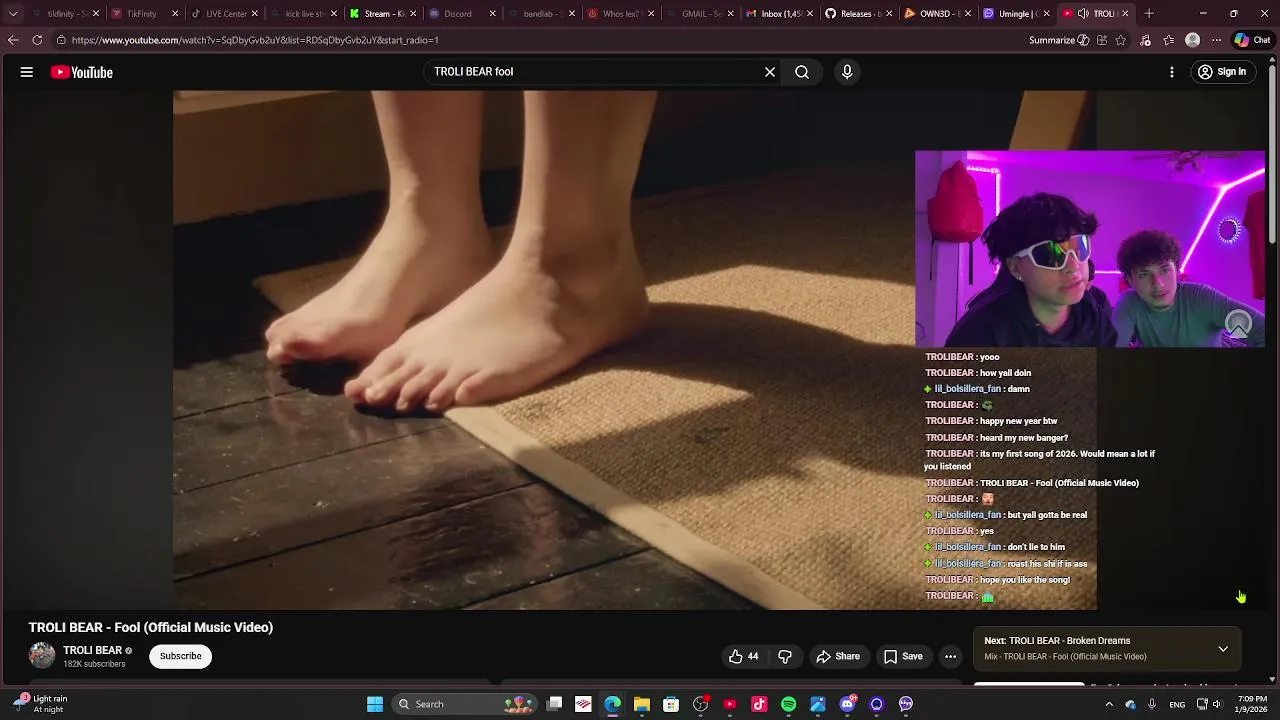This screenshot has height=720, width=1280.
Task: Open more actions ellipsis under video
Action: 951,656
